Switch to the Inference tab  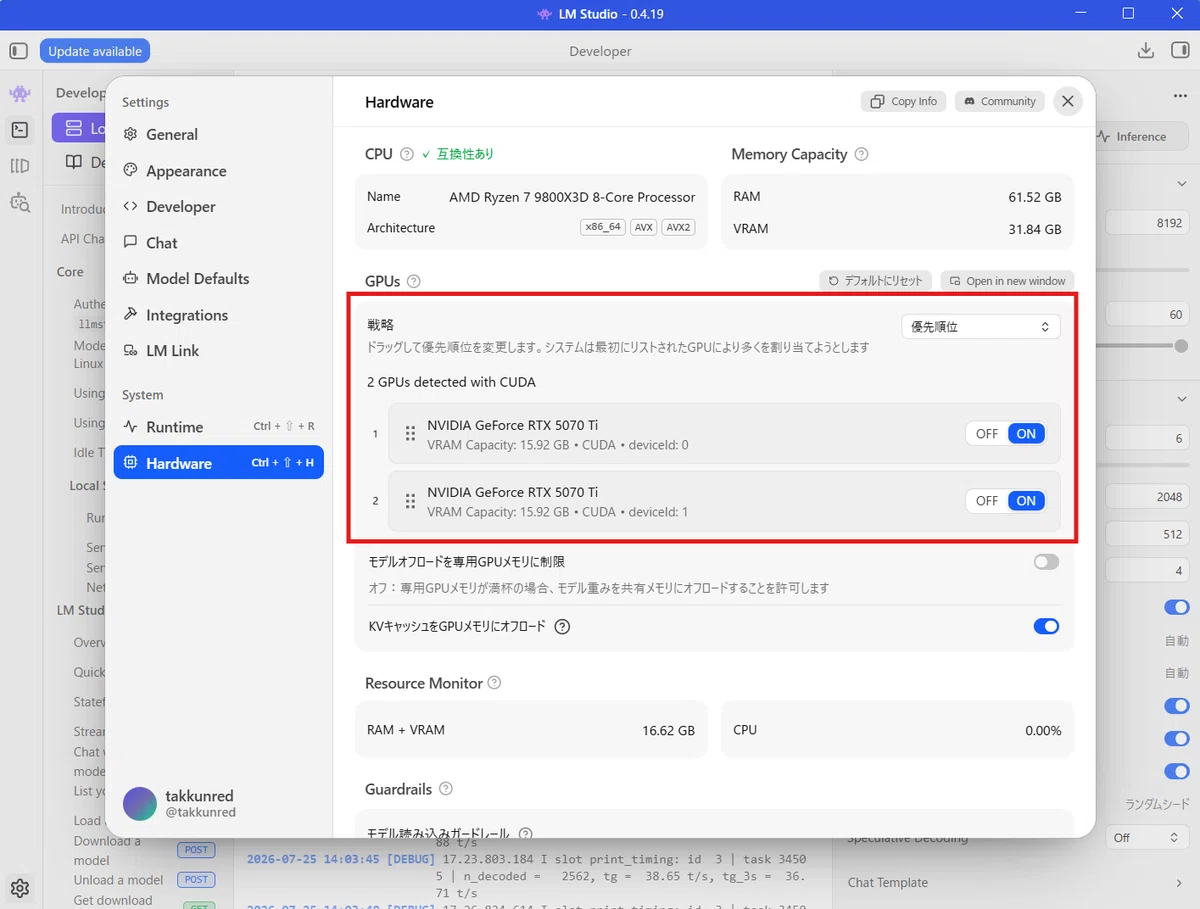pyautogui.click(x=1141, y=137)
